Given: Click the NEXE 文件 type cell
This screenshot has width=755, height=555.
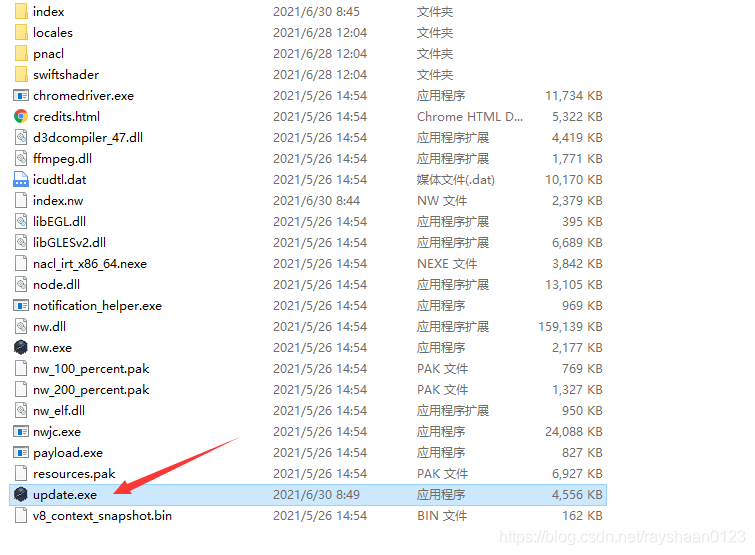Looking at the screenshot, I should 446,264.
